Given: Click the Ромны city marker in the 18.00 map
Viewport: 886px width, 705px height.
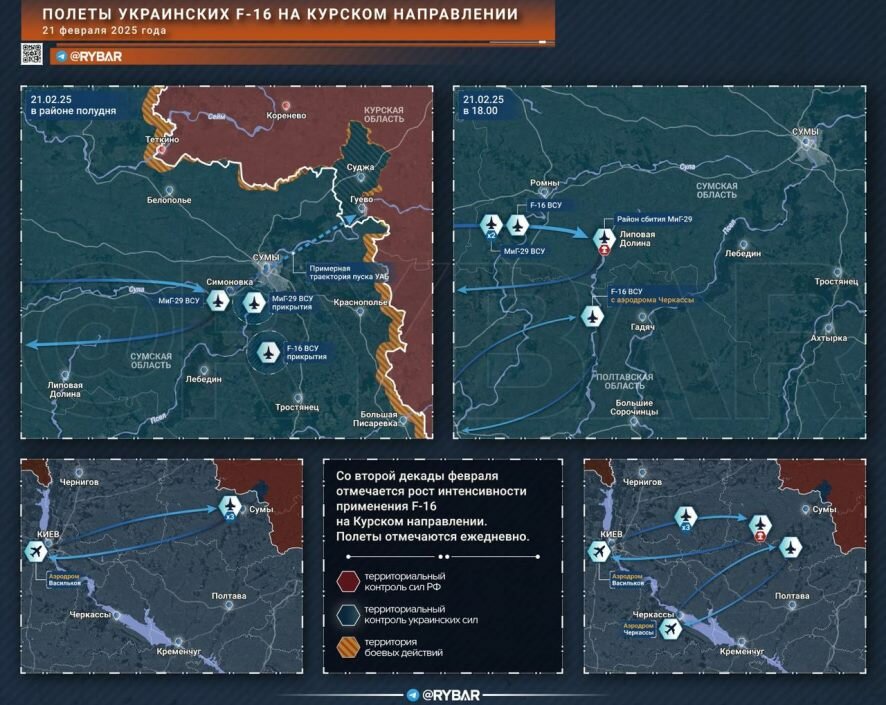Looking at the screenshot, I should [x=544, y=193].
